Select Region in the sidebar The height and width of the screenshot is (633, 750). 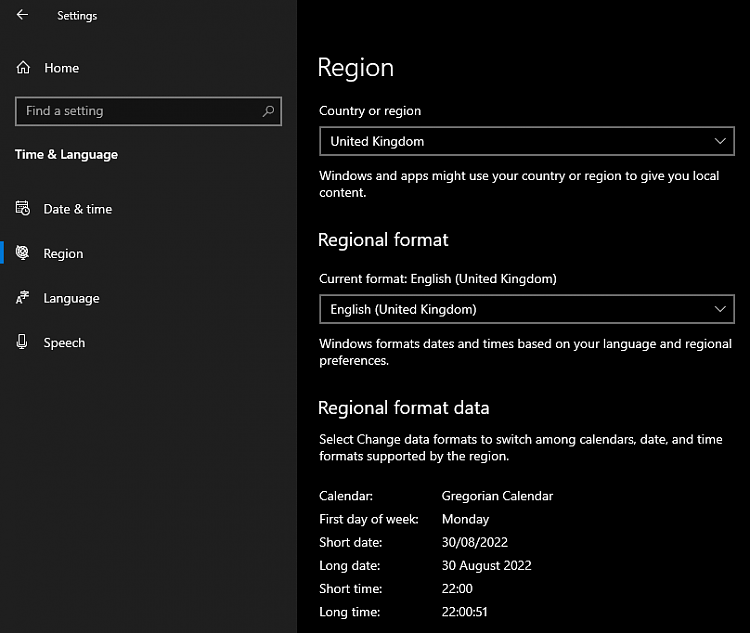coord(63,254)
